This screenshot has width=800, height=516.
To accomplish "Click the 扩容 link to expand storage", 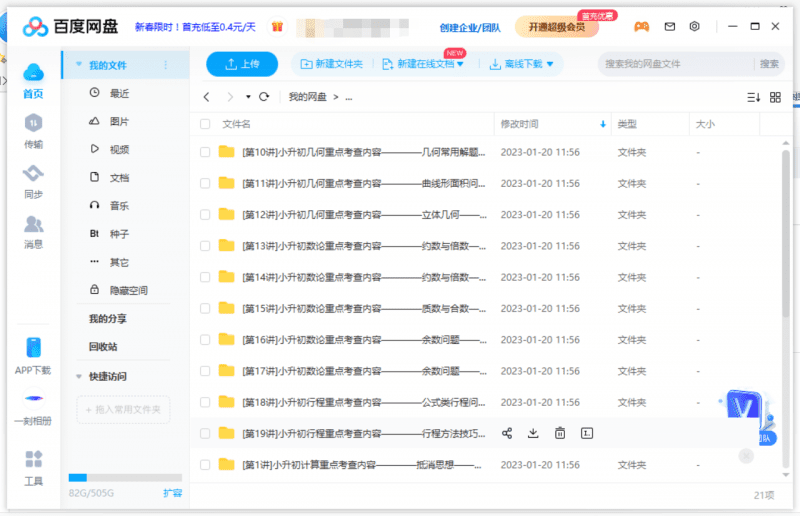I will [x=172, y=493].
